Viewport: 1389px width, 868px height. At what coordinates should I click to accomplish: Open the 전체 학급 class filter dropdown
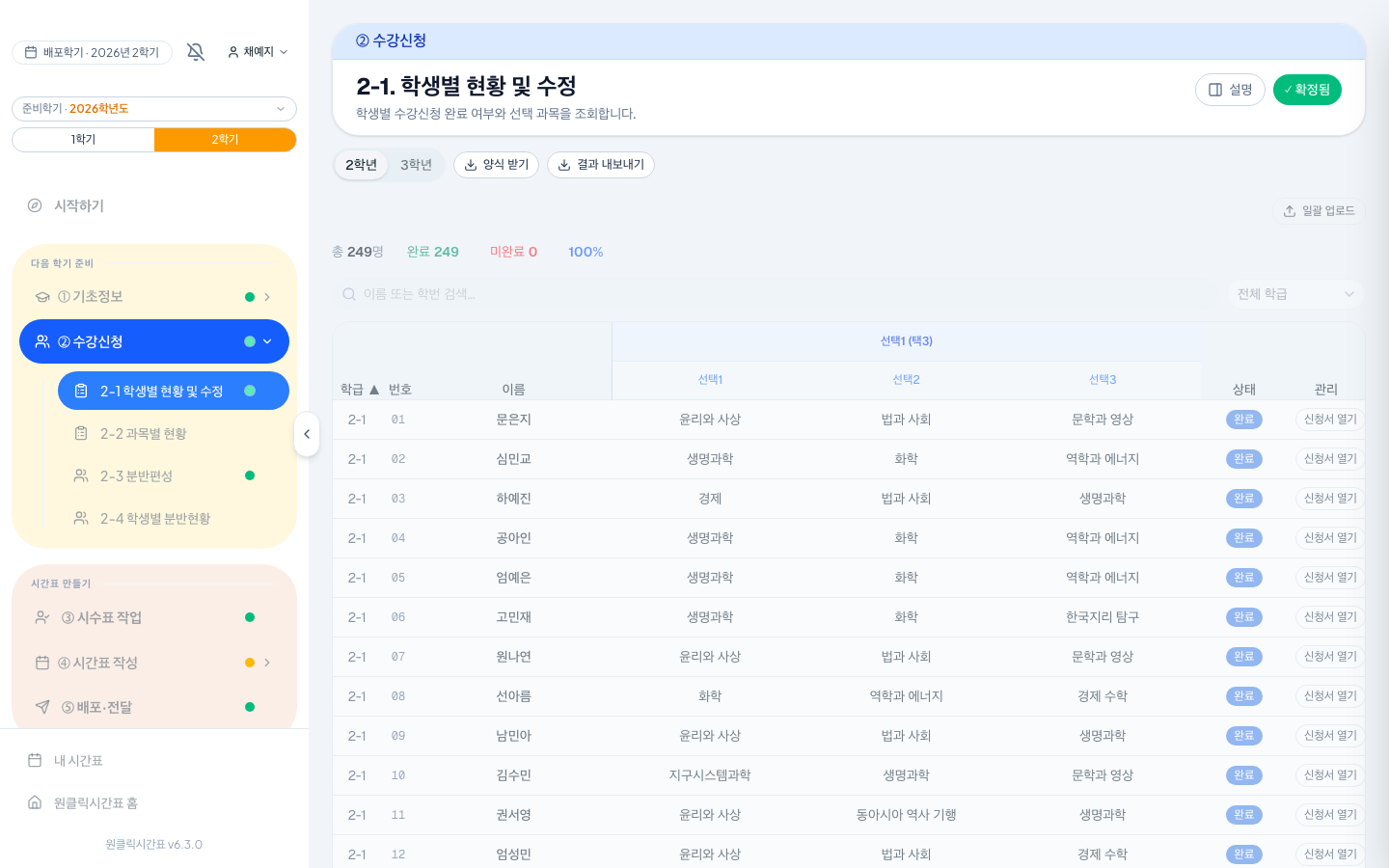tap(1295, 294)
